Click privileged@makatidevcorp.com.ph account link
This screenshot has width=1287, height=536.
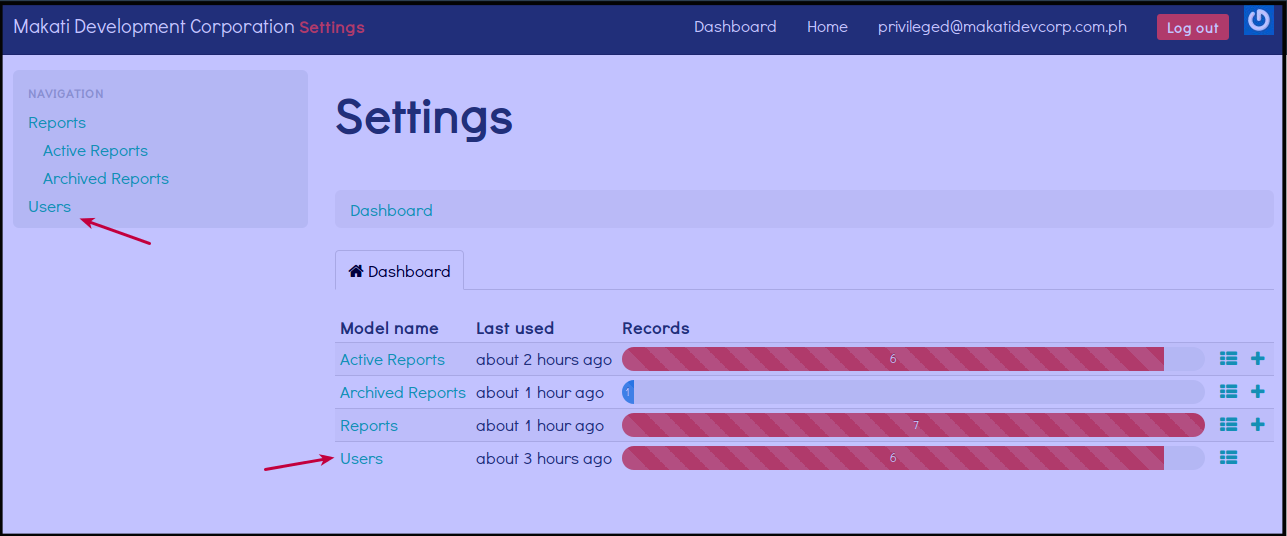[1002, 27]
